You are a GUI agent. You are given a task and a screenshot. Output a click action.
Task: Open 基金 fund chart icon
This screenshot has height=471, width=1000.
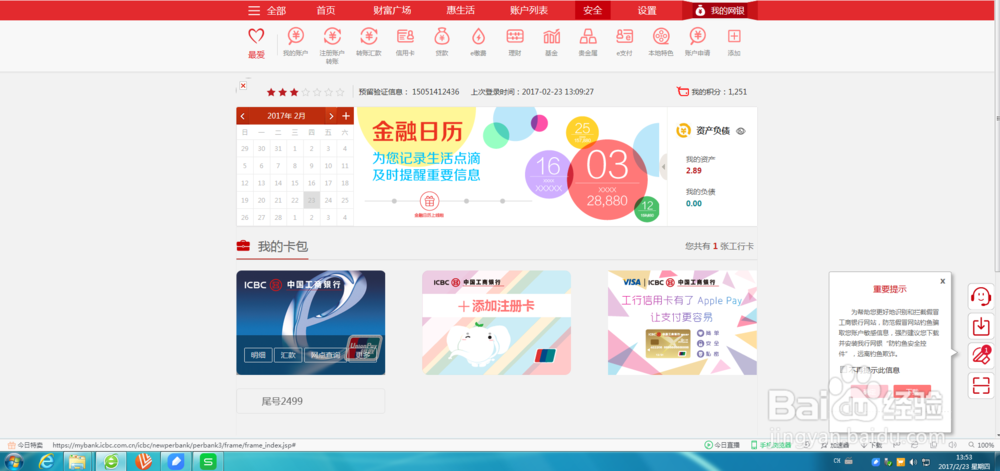click(552, 36)
